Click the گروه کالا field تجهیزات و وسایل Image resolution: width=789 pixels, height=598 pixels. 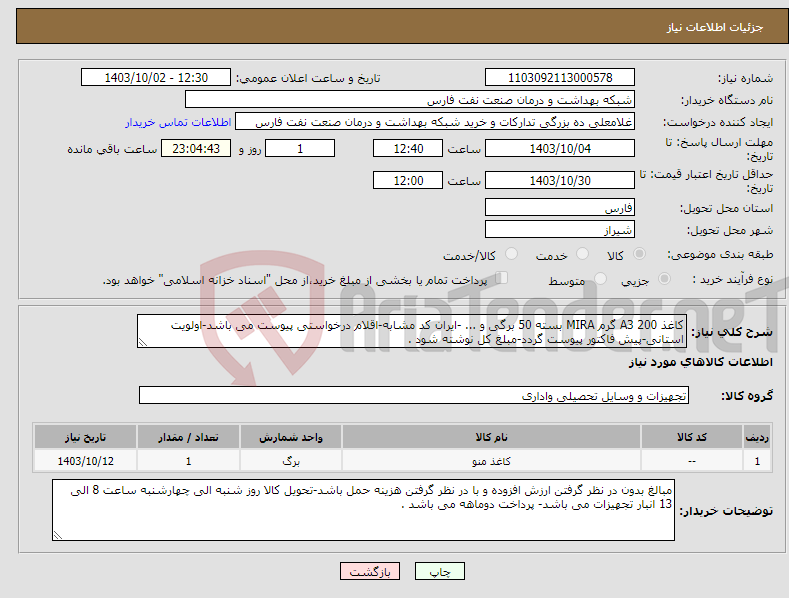click(414, 396)
